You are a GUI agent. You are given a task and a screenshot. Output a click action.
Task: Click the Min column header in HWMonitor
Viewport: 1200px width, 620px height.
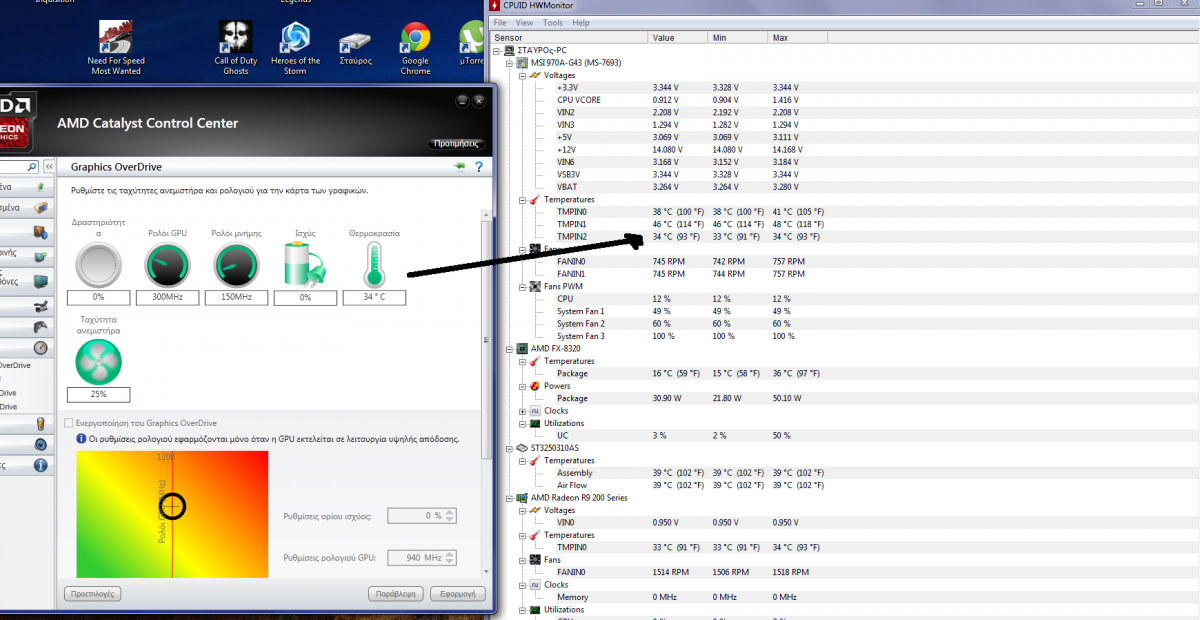(738, 37)
